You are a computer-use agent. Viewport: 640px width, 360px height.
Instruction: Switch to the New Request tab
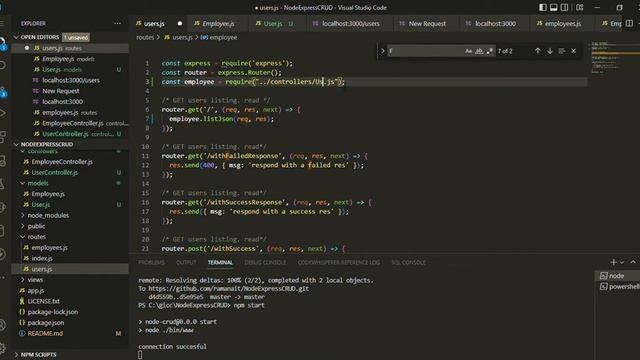tap(427, 24)
